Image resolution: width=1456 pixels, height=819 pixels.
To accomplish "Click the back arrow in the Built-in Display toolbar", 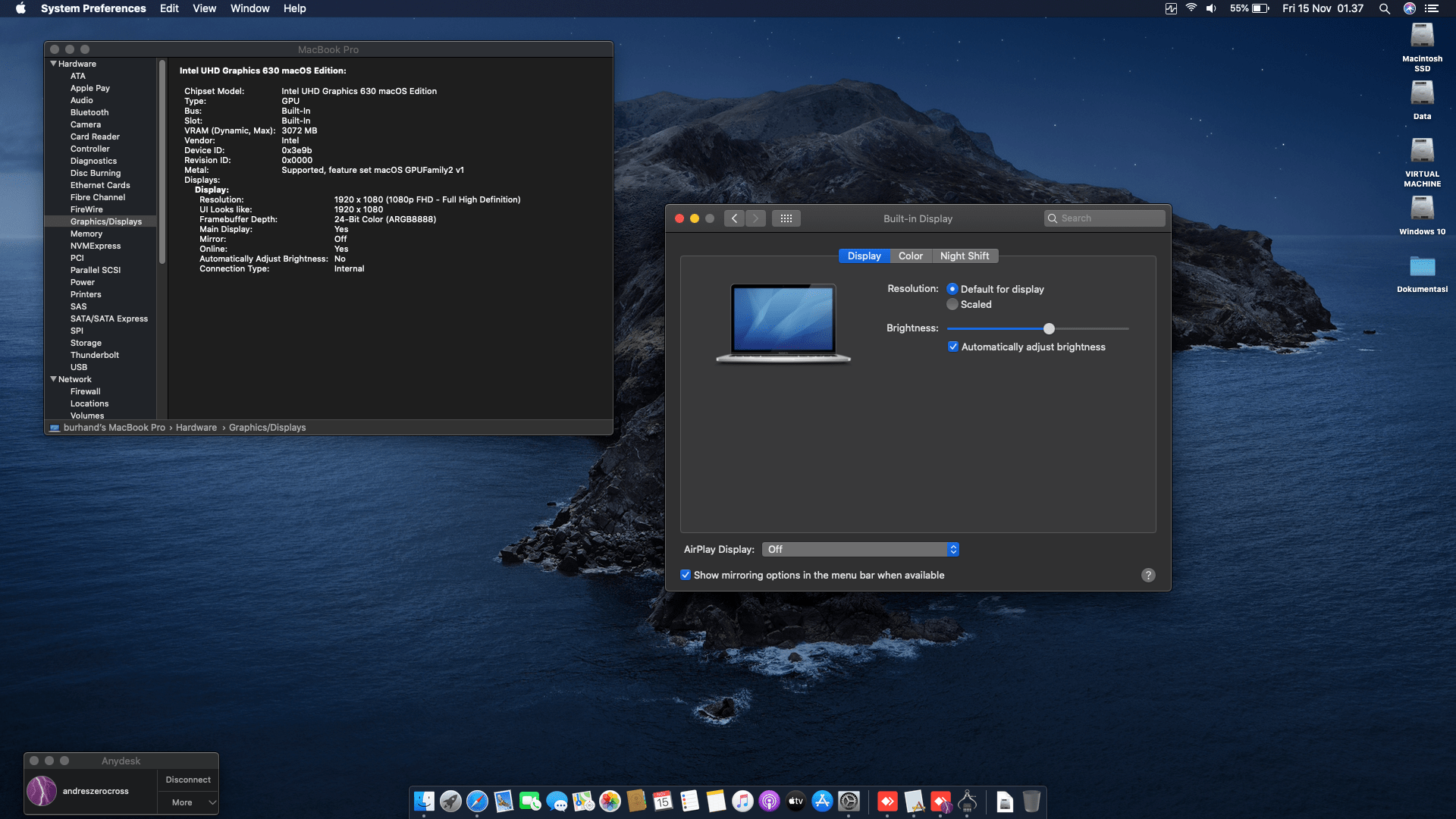I will [x=734, y=218].
